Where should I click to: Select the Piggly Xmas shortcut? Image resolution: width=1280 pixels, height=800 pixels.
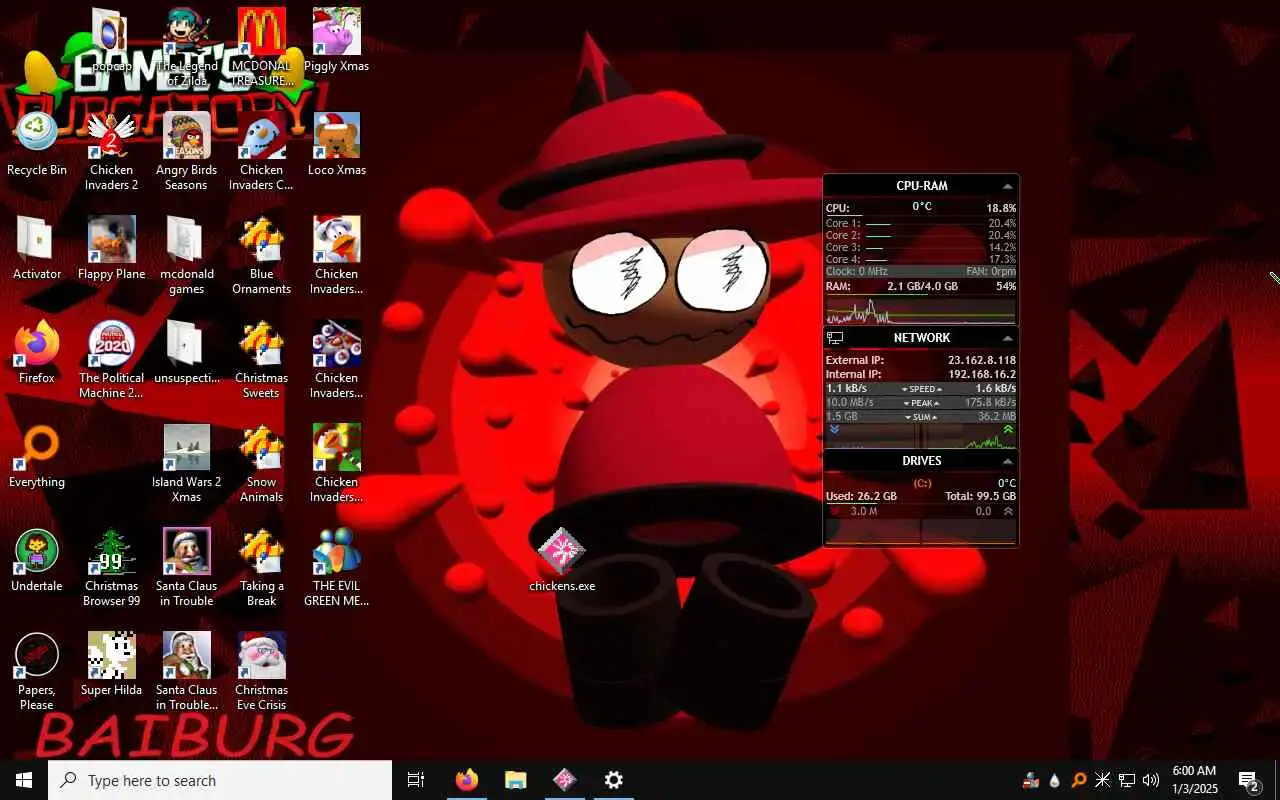(x=337, y=41)
